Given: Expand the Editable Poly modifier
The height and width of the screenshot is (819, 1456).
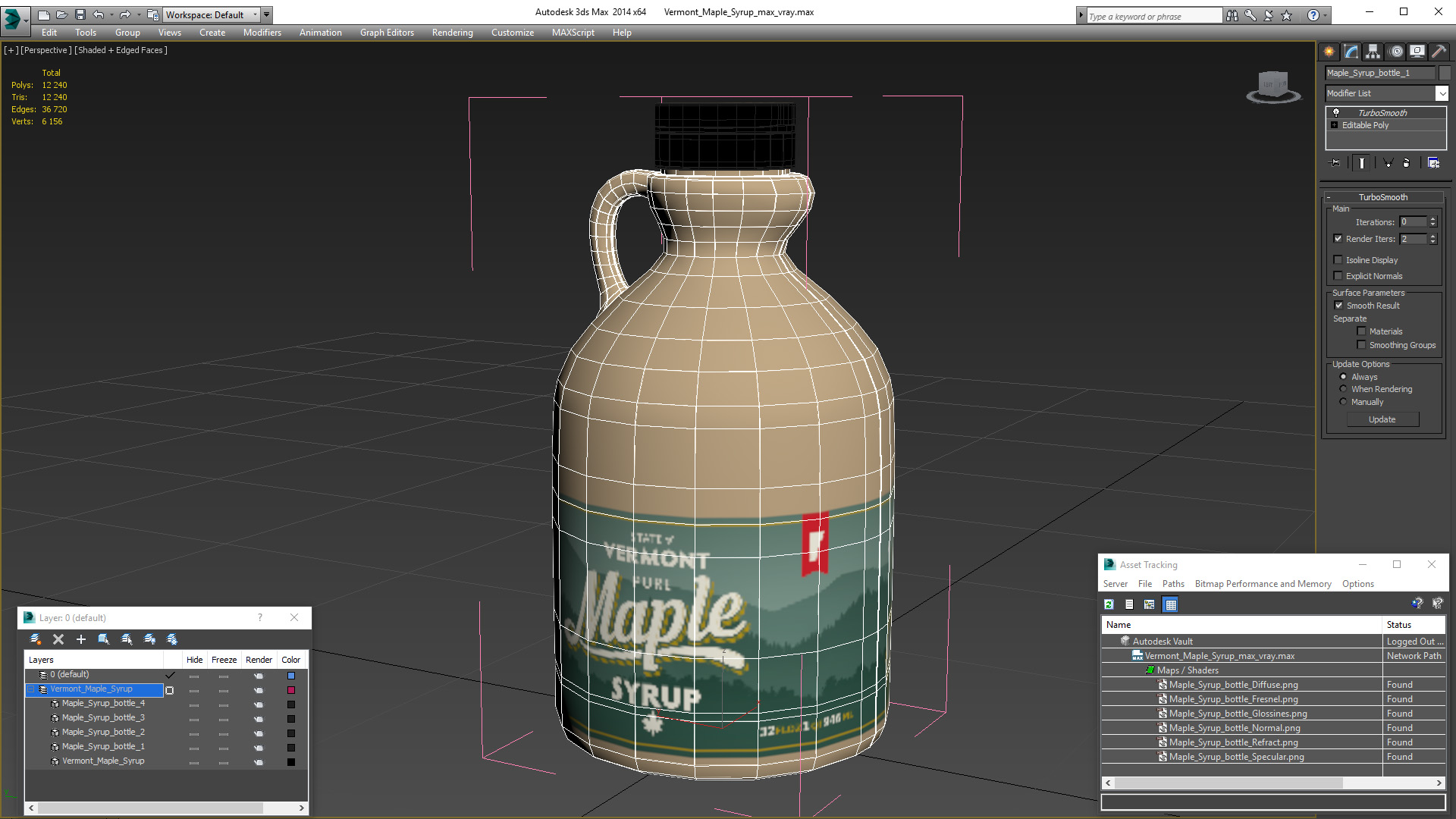Looking at the screenshot, I should point(1335,125).
